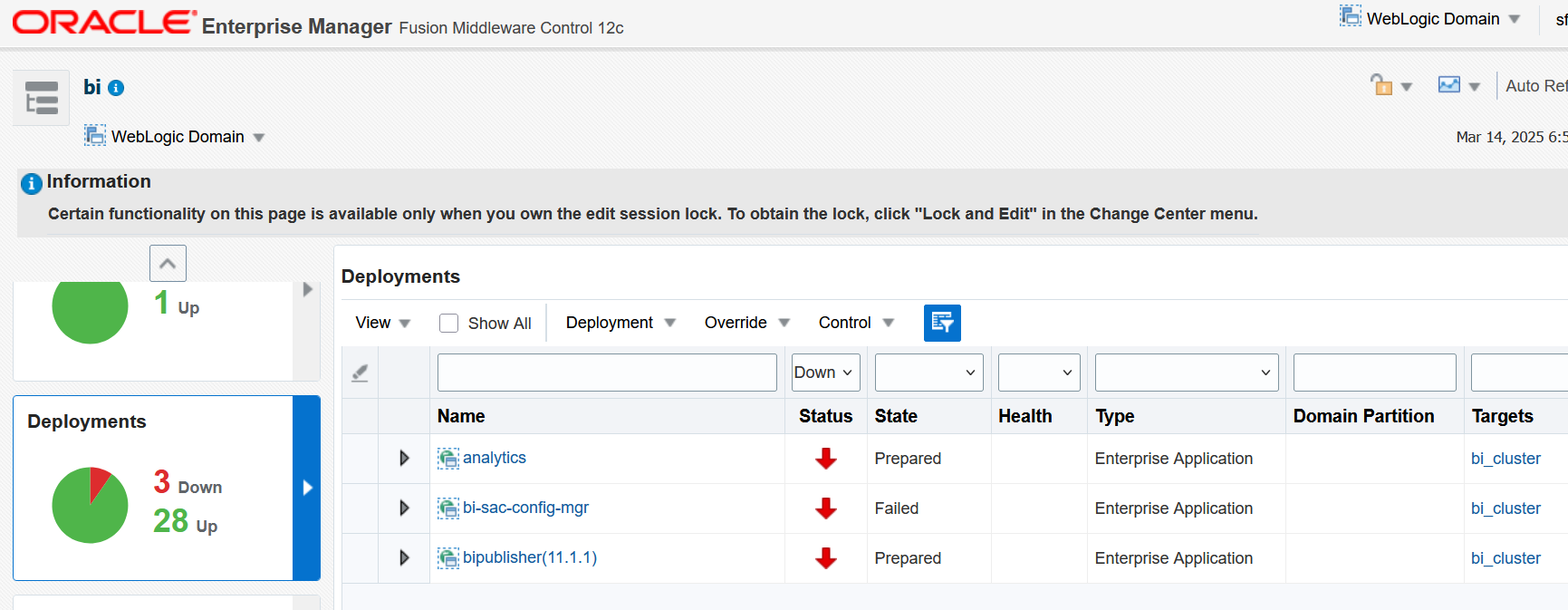The width and height of the screenshot is (1568, 610).
Task: Toggle the Show All checkbox
Action: [448, 324]
